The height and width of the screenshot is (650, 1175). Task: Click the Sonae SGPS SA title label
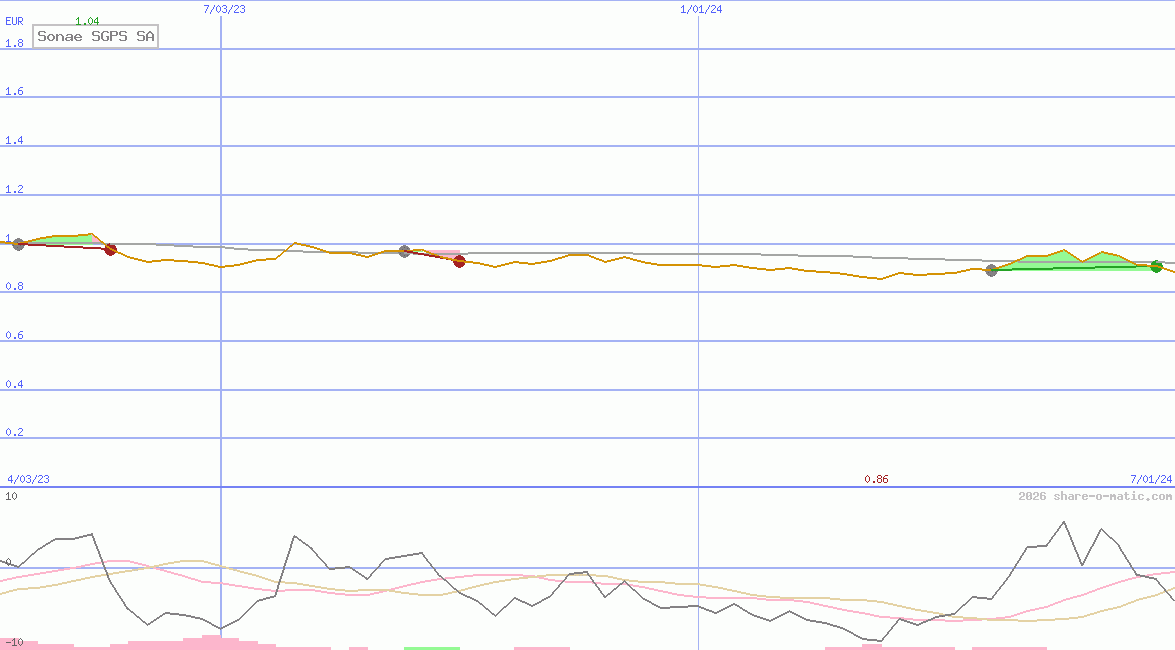tap(96, 36)
